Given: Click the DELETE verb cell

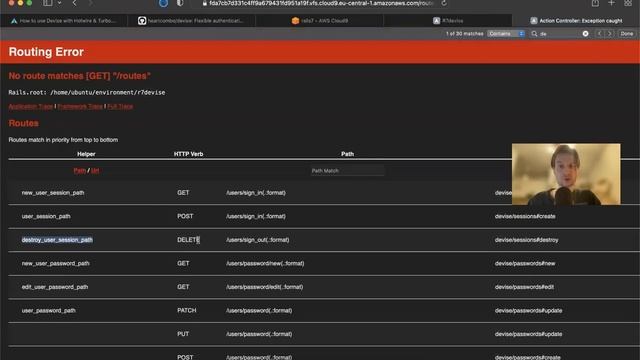Looking at the screenshot, I should click(189, 240).
